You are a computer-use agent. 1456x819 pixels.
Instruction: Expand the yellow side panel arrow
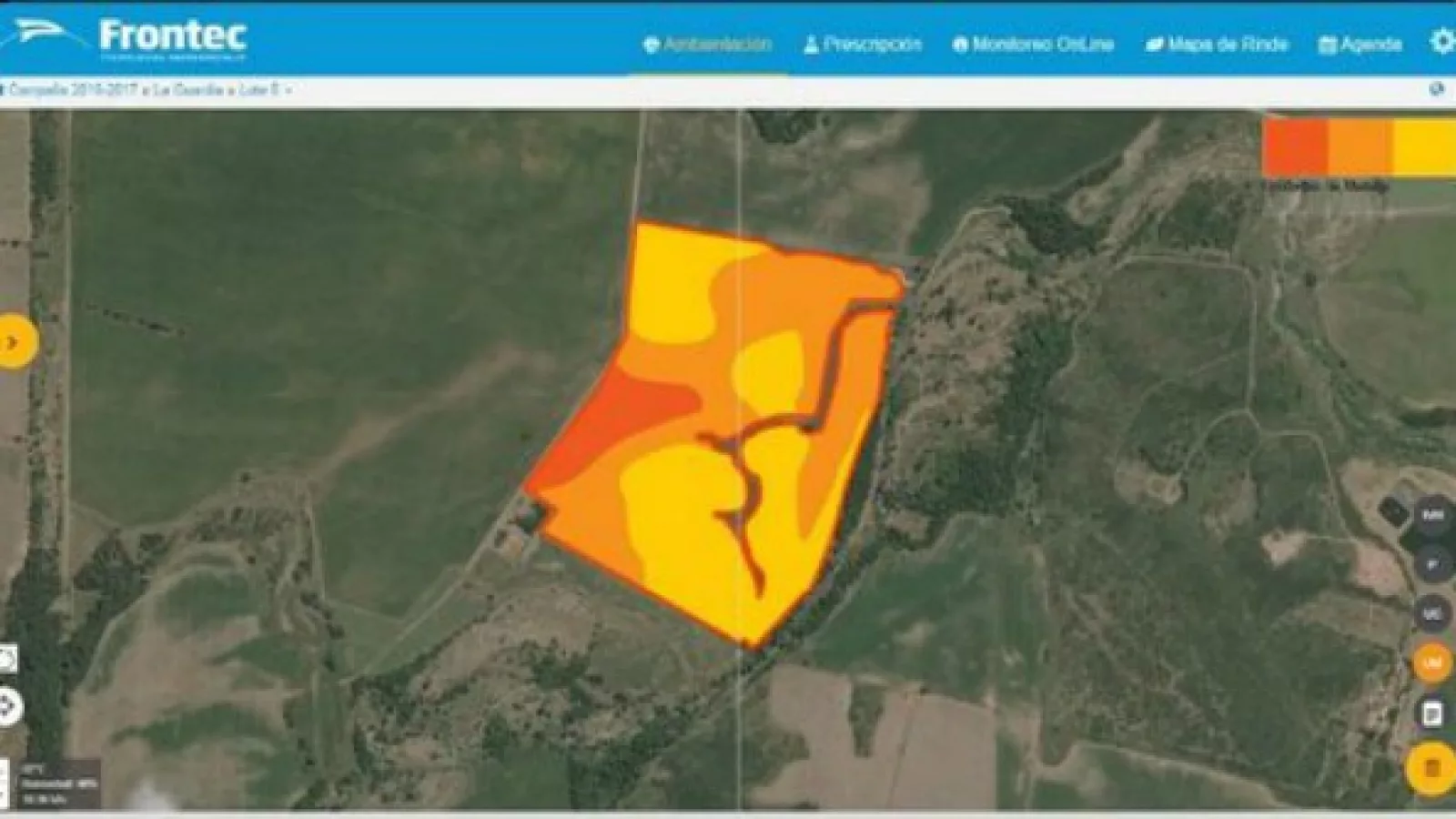[14, 342]
